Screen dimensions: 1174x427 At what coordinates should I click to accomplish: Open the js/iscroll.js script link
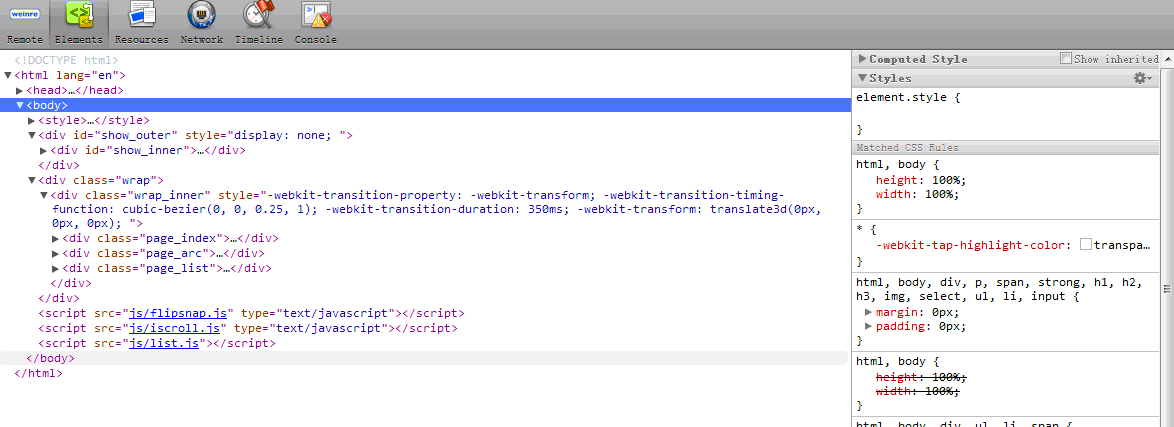point(175,328)
